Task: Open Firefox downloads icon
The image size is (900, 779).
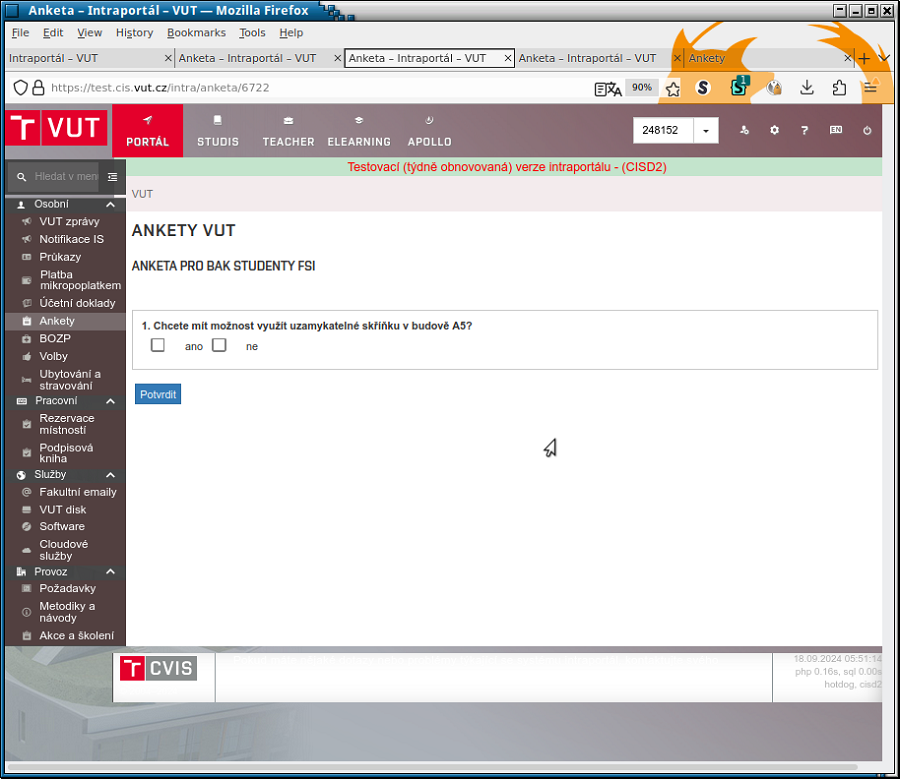Action: (x=806, y=88)
